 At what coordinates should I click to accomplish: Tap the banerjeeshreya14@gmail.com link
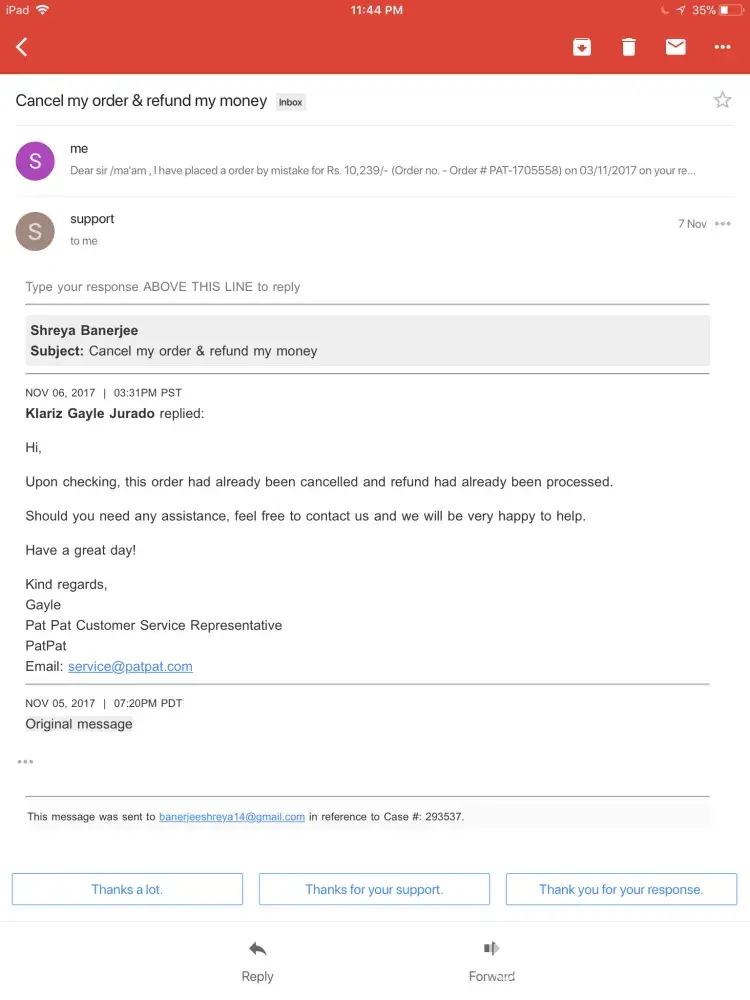click(232, 817)
